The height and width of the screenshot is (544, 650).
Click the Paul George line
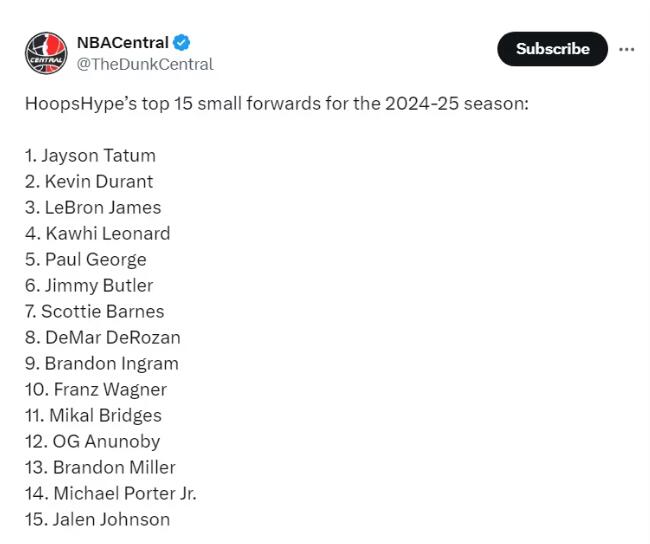[86, 260]
